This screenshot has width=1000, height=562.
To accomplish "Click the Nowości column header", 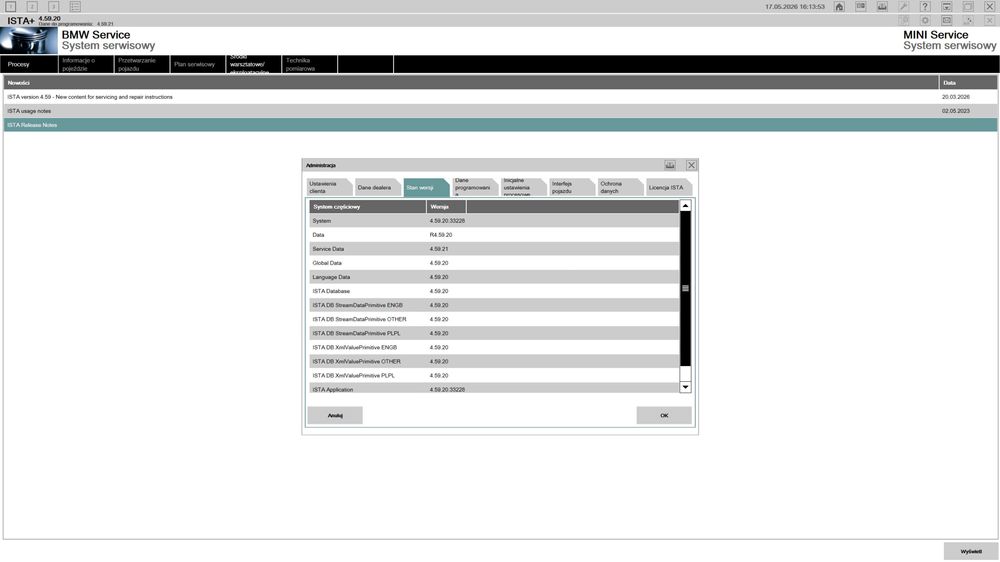I will tap(471, 83).
